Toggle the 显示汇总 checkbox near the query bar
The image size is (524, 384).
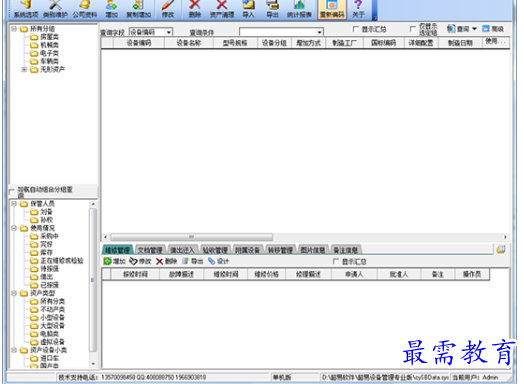click(356, 29)
